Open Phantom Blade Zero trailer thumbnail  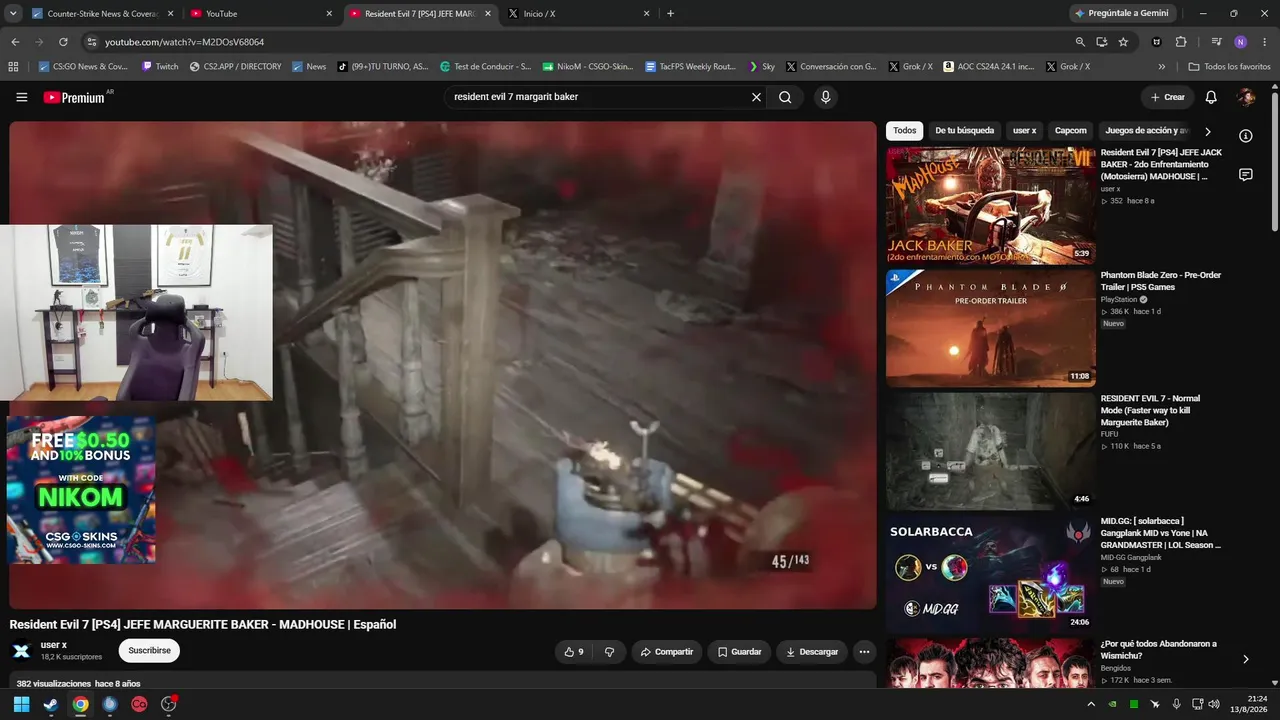tap(990, 328)
